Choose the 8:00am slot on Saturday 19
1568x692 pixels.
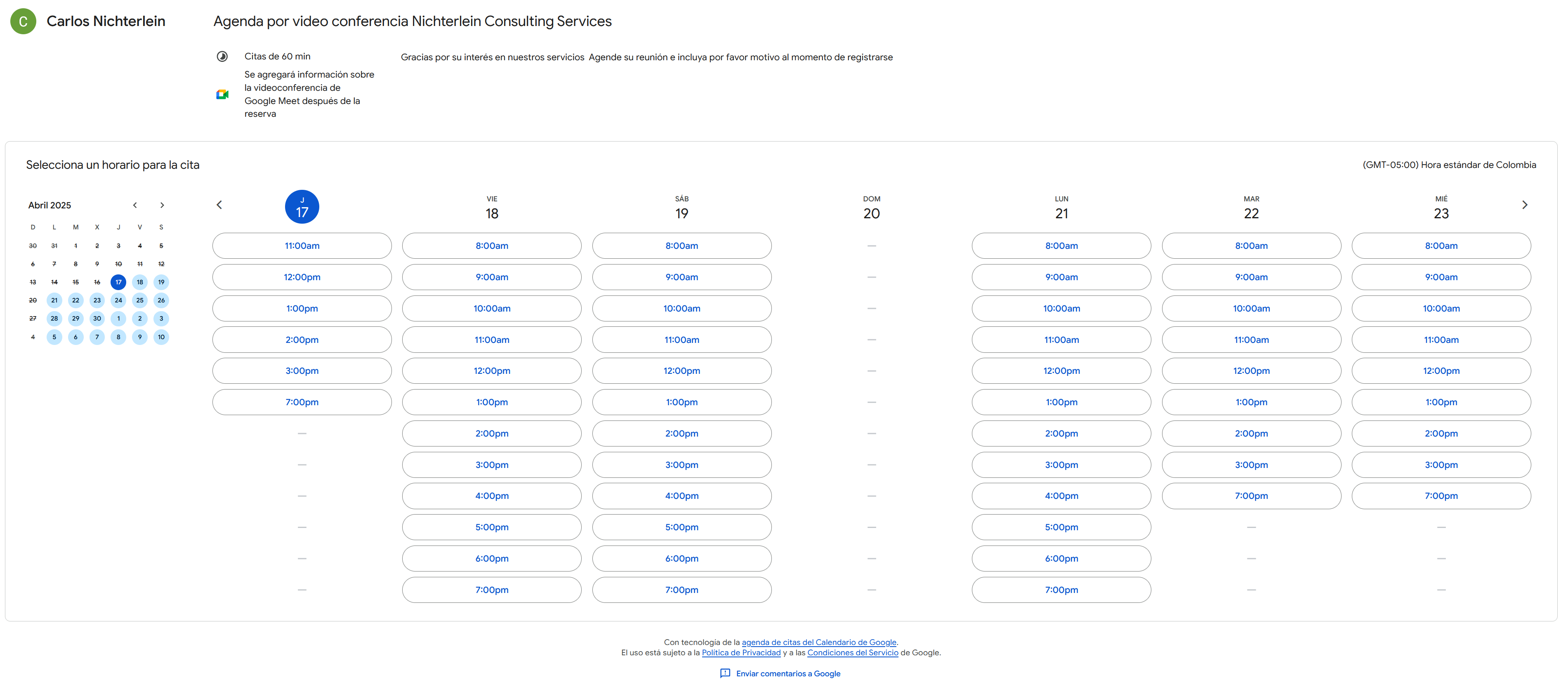pyautogui.click(x=681, y=246)
